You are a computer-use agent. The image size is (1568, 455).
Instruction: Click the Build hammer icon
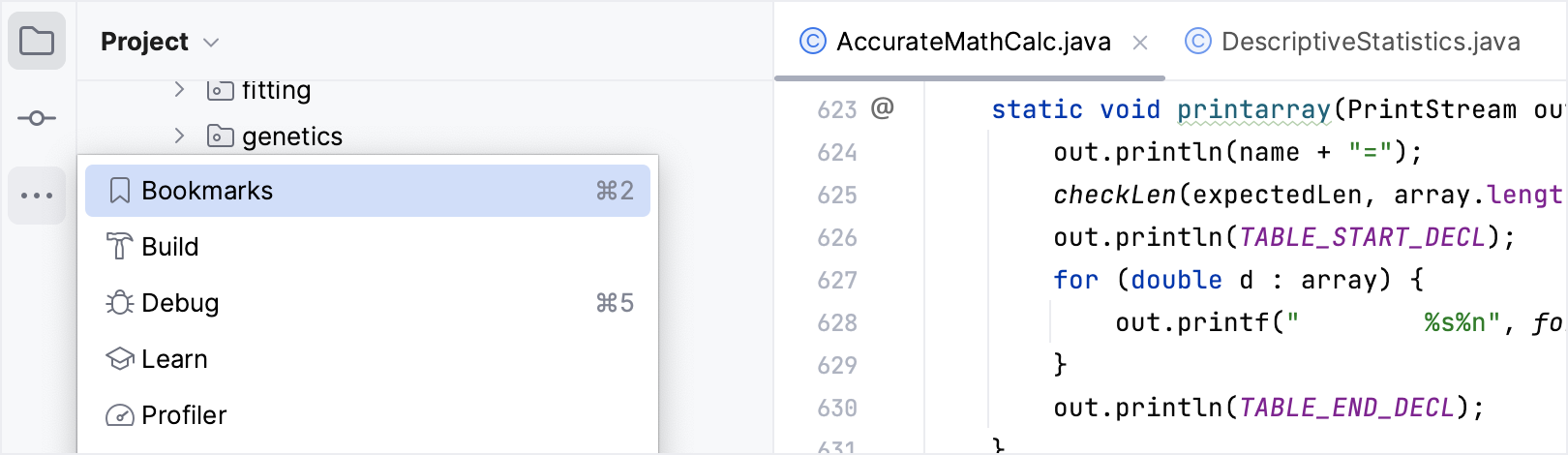point(119,247)
